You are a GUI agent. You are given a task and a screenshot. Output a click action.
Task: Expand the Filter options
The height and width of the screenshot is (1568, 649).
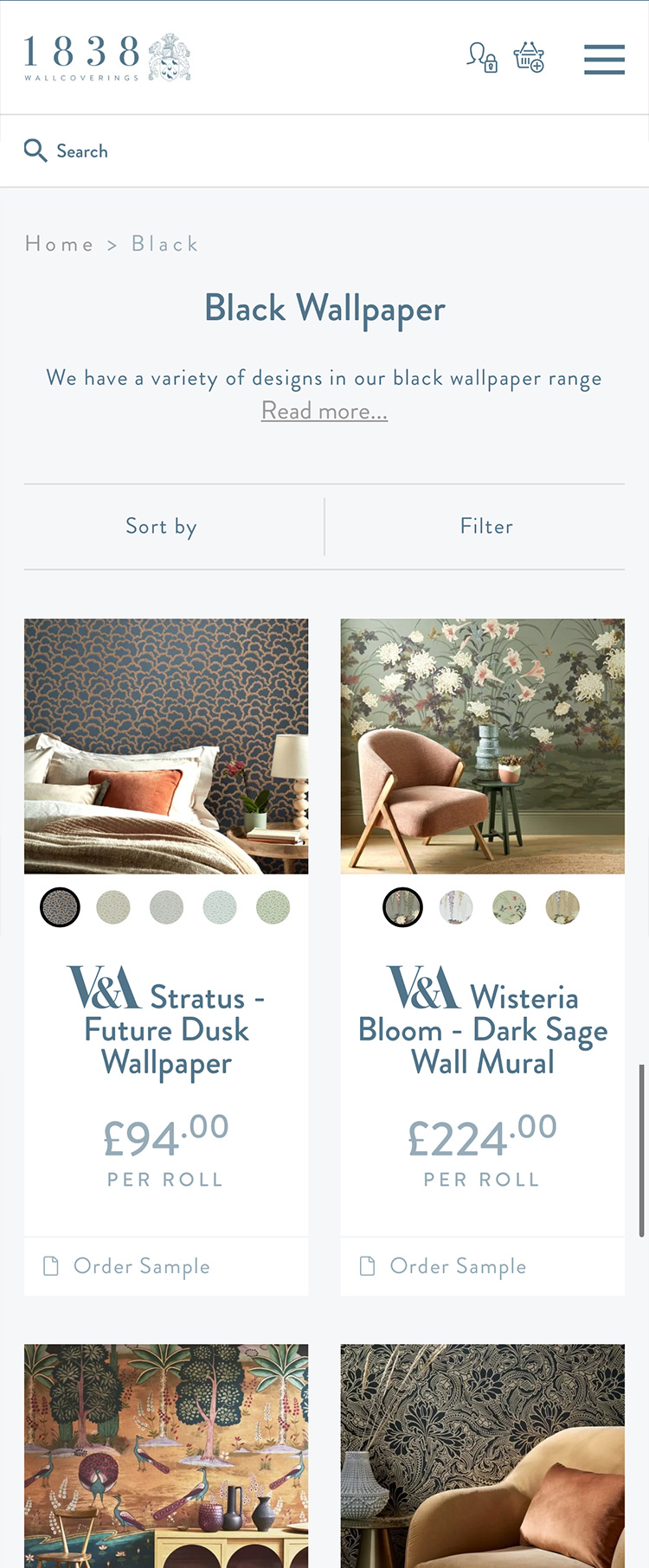[486, 527]
